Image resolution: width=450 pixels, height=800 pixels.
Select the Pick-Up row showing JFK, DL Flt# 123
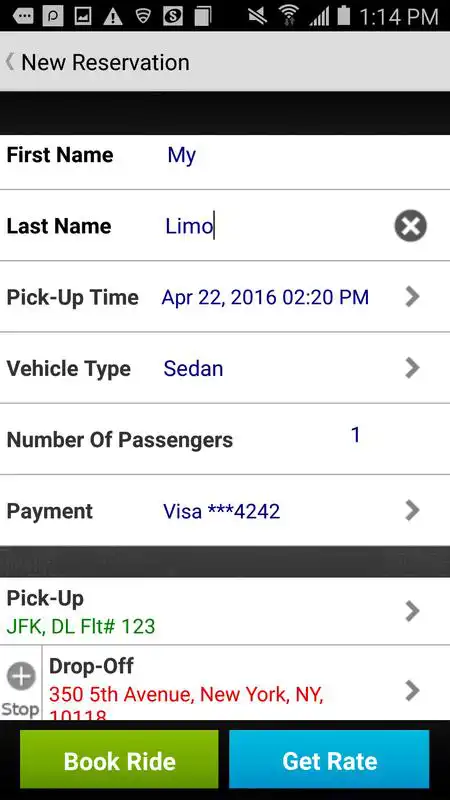[x=225, y=611]
